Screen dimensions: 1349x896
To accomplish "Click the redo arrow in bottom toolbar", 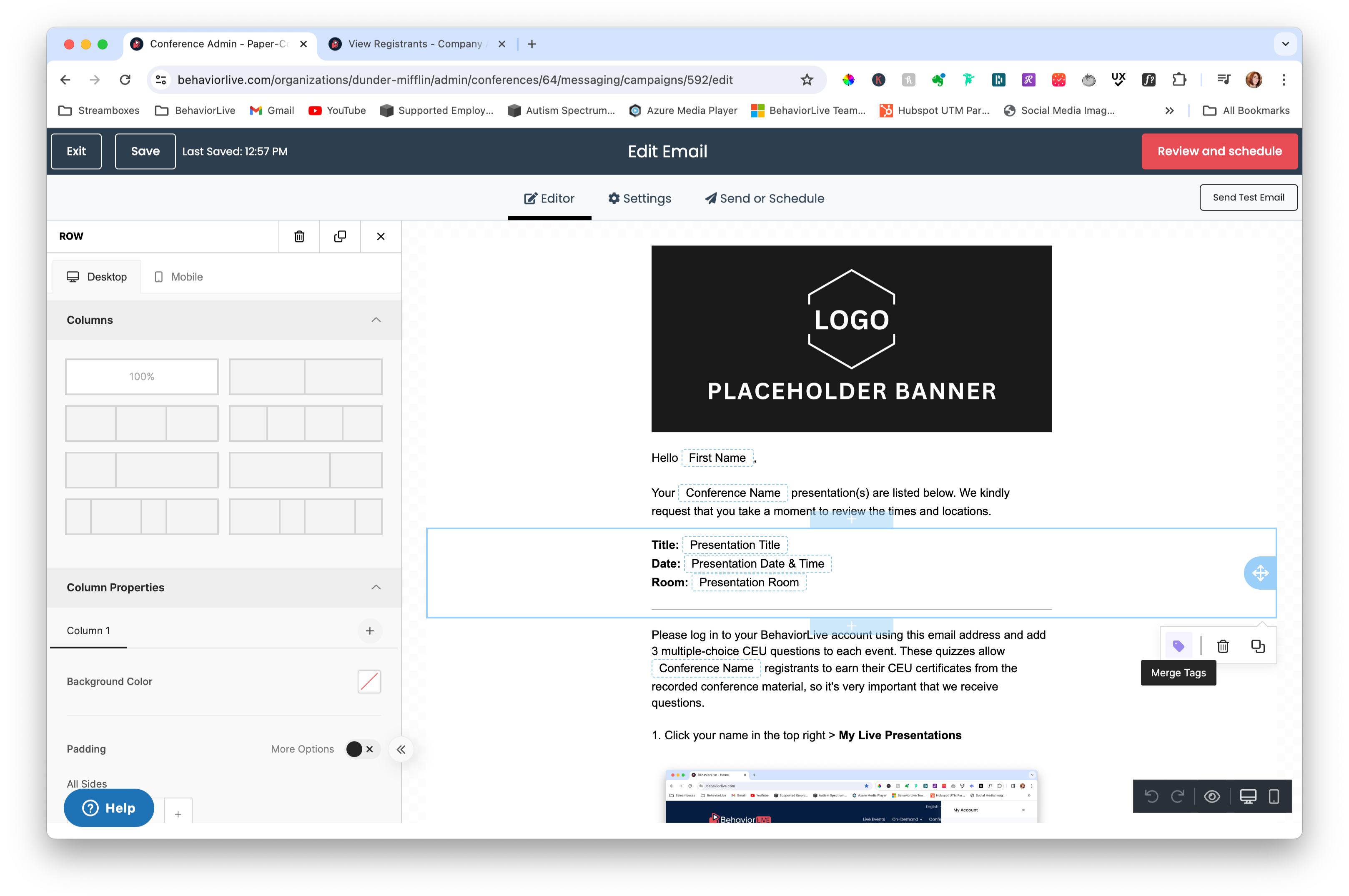I will [1178, 796].
